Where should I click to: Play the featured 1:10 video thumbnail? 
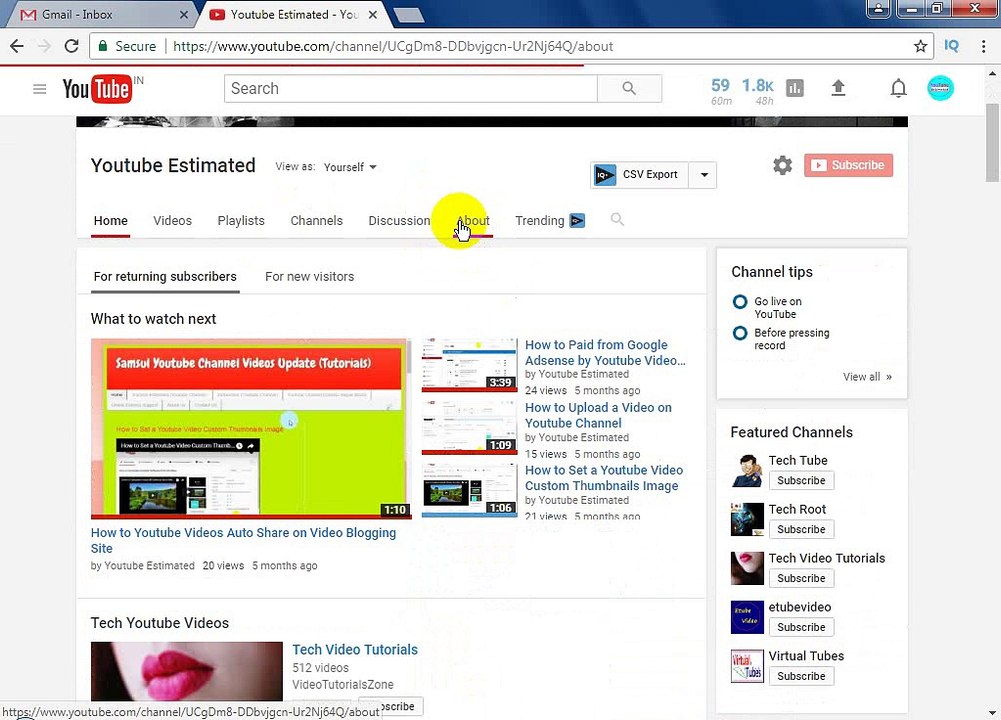click(252, 428)
